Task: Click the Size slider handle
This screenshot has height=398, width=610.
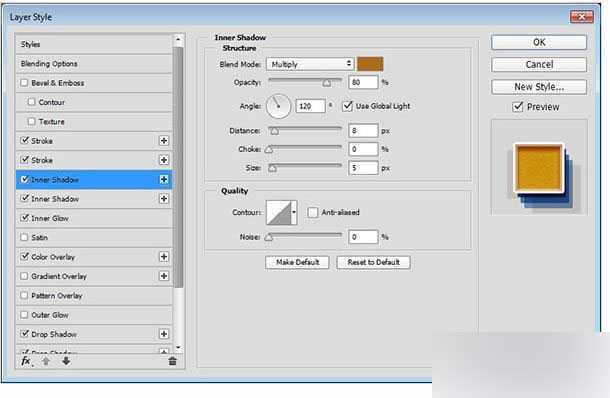Action: point(272,168)
